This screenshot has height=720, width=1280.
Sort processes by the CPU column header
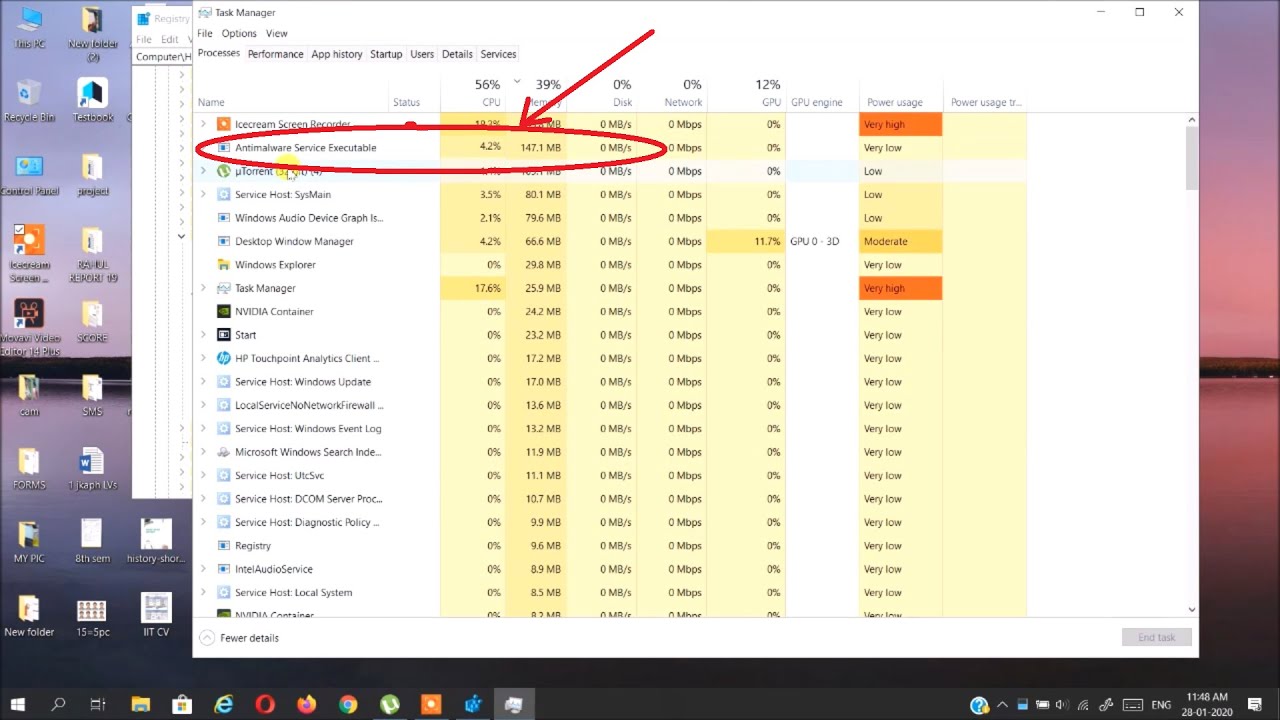pos(473,93)
